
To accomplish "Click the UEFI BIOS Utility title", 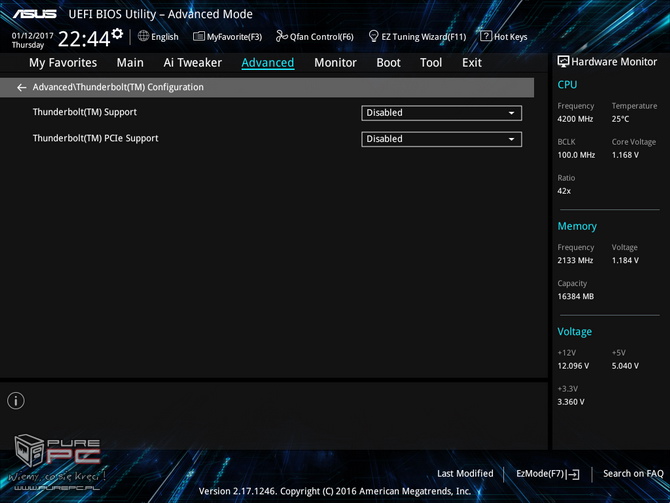I will (160, 14).
